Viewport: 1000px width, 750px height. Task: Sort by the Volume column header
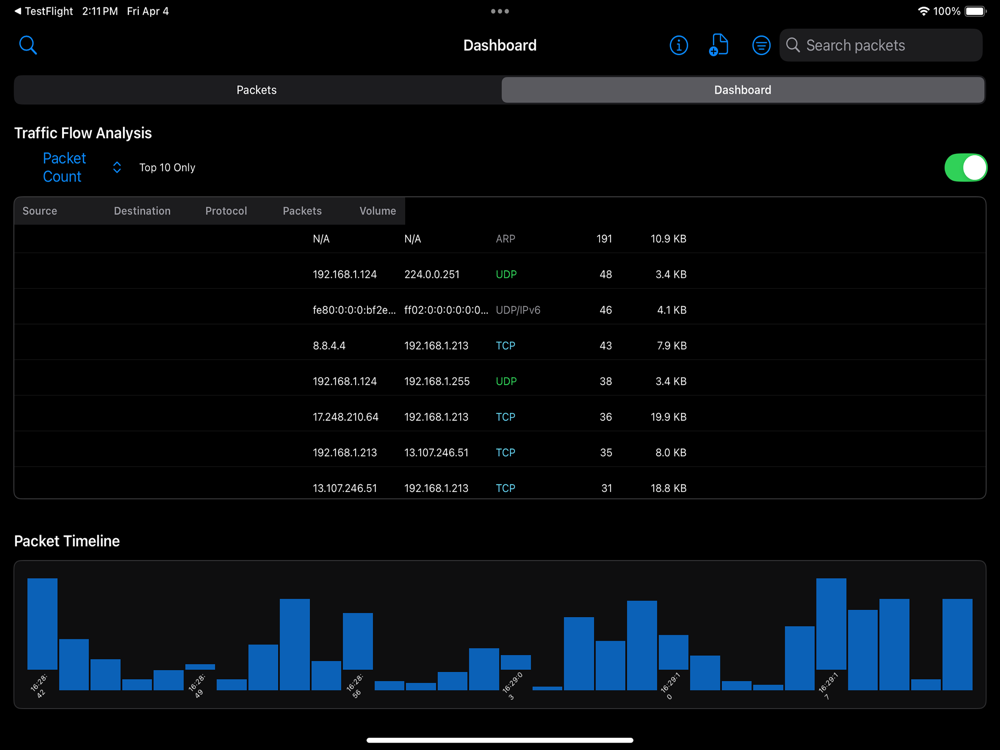pos(378,211)
